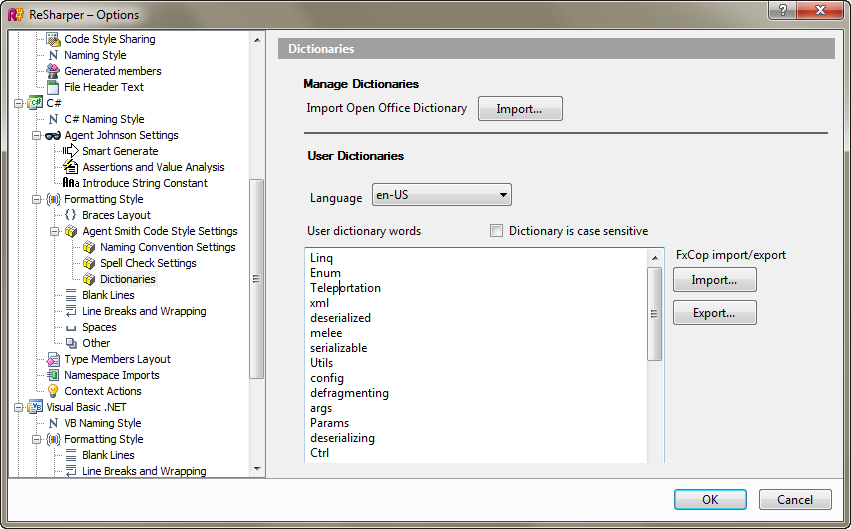
Task: Click the C# Blank Lines icon
Action: [71, 295]
